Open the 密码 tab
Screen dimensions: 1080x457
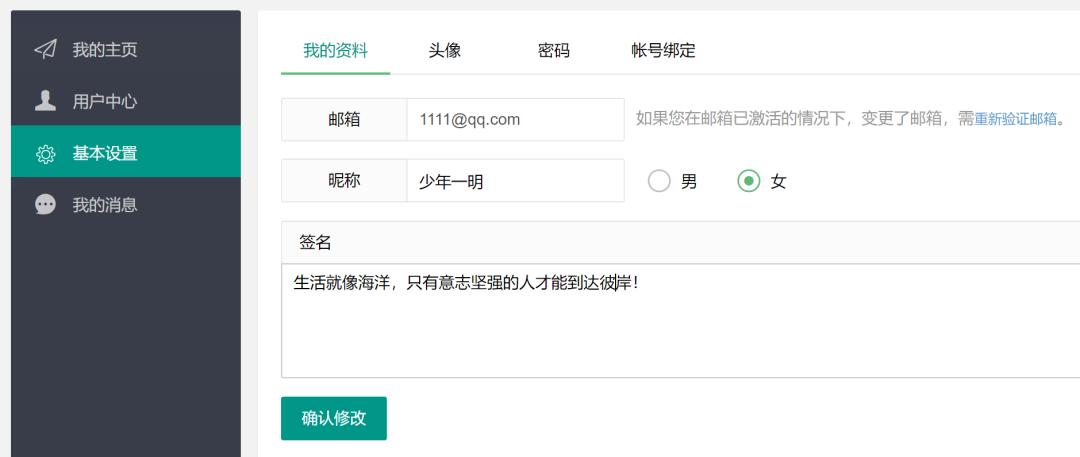tap(554, 50)
